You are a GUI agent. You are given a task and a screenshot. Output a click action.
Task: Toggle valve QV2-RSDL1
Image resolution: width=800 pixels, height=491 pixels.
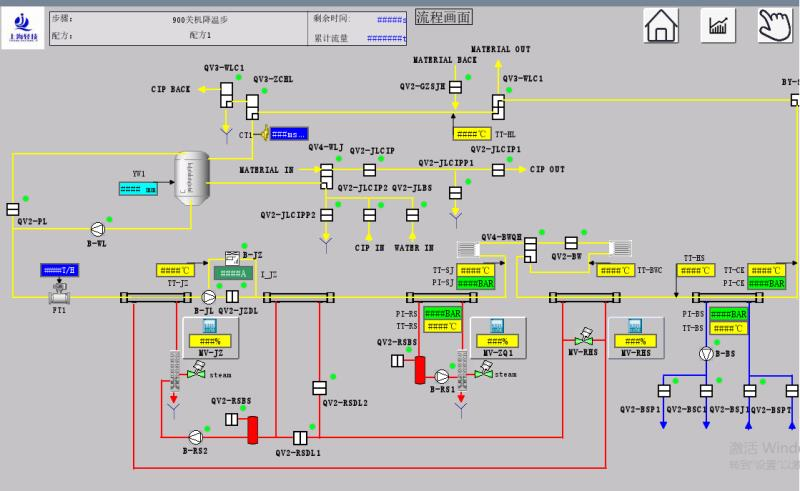[299, 437]
